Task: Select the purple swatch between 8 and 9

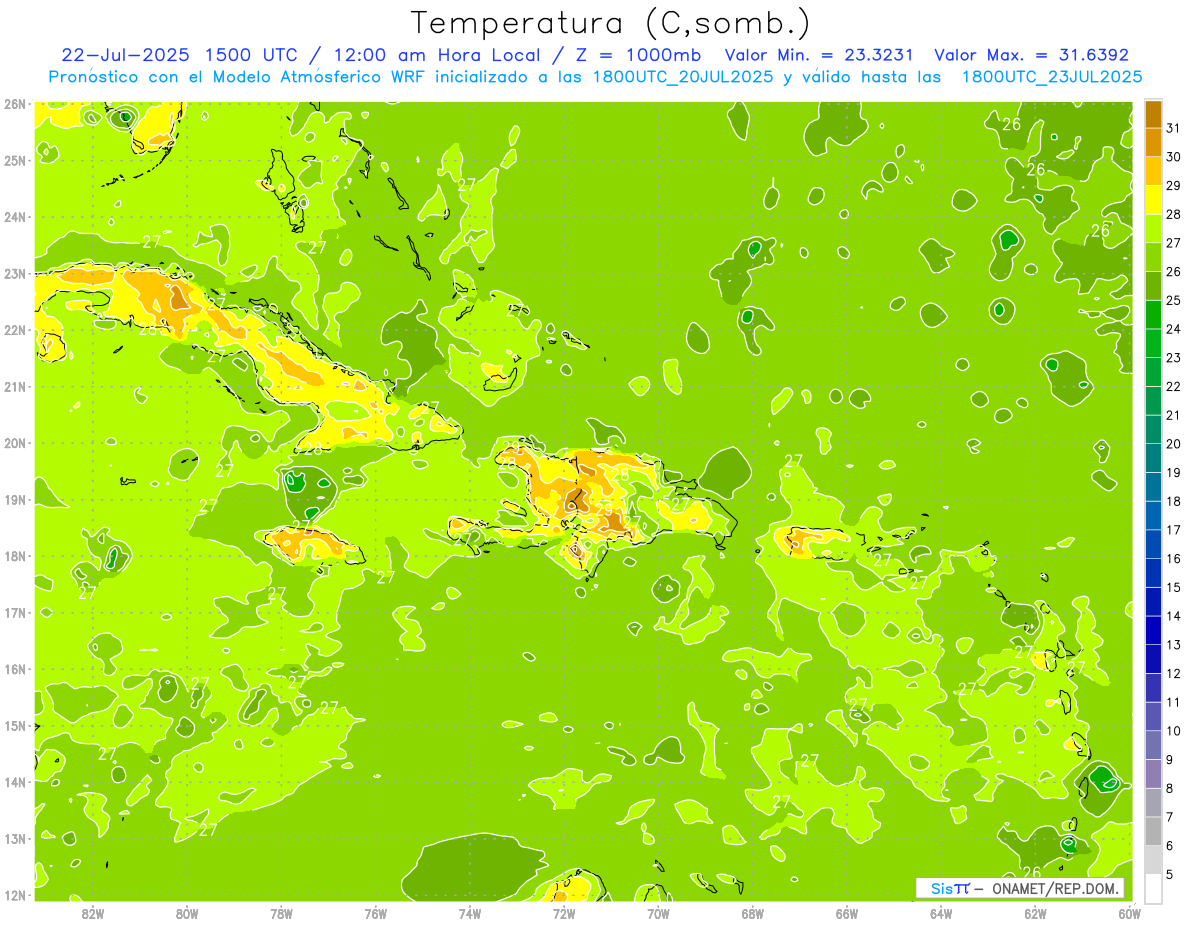Action: [x=1153, y=773]
